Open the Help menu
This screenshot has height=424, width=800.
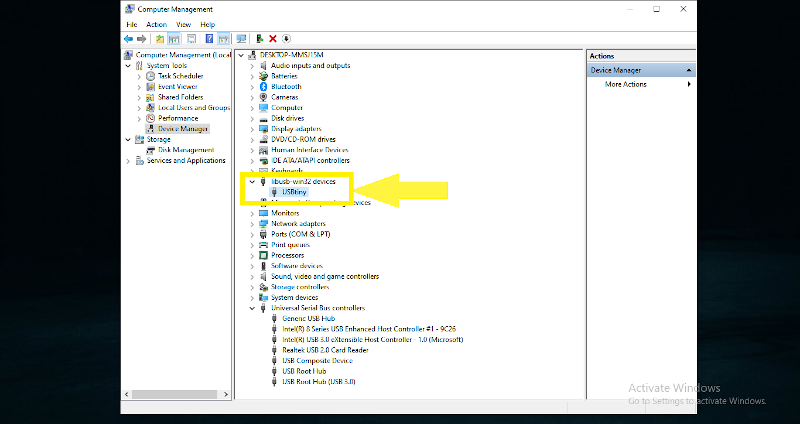[207, 24]
